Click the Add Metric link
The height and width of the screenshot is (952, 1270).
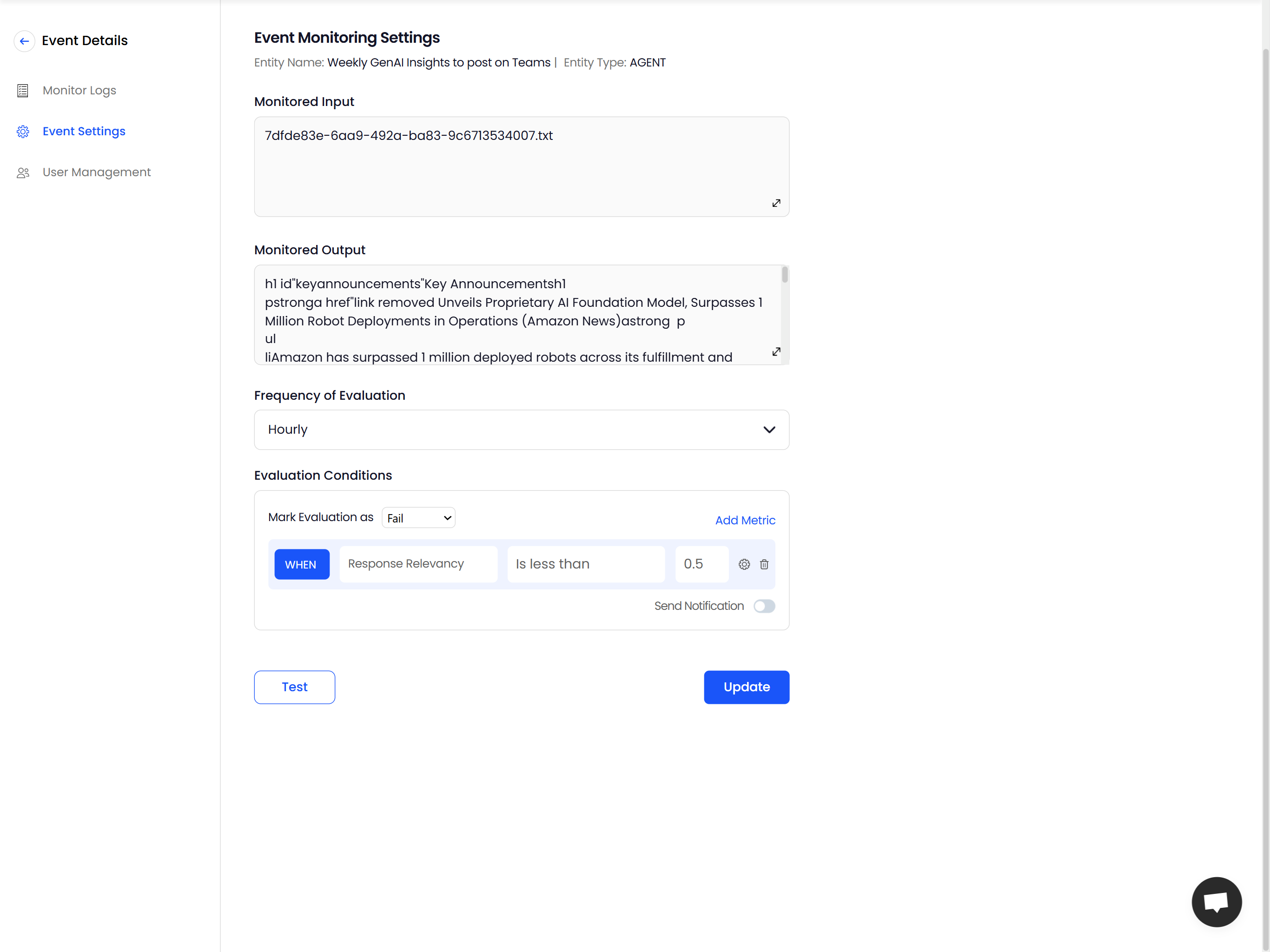click(745, 520)
